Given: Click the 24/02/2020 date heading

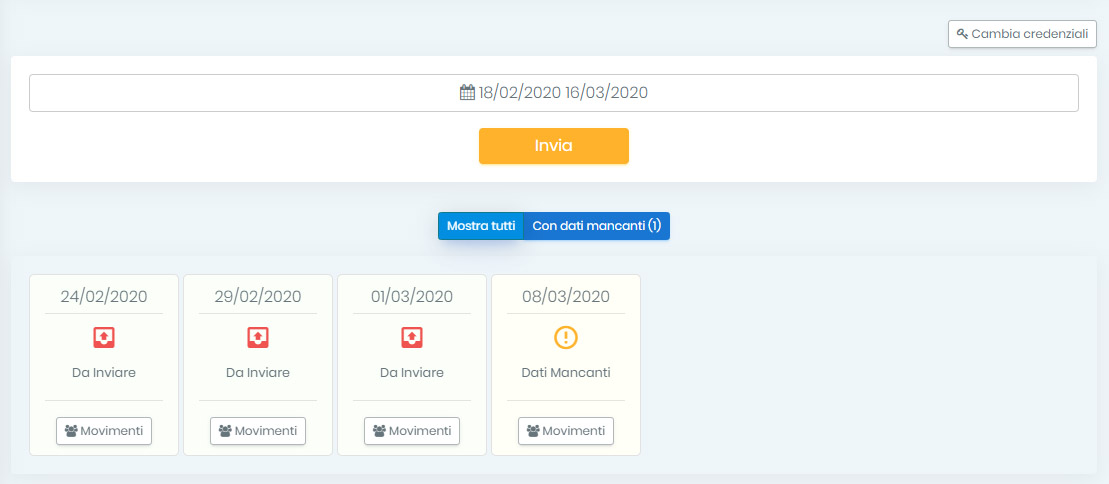Looking at the screenshot, I should [x=104, y=296].
